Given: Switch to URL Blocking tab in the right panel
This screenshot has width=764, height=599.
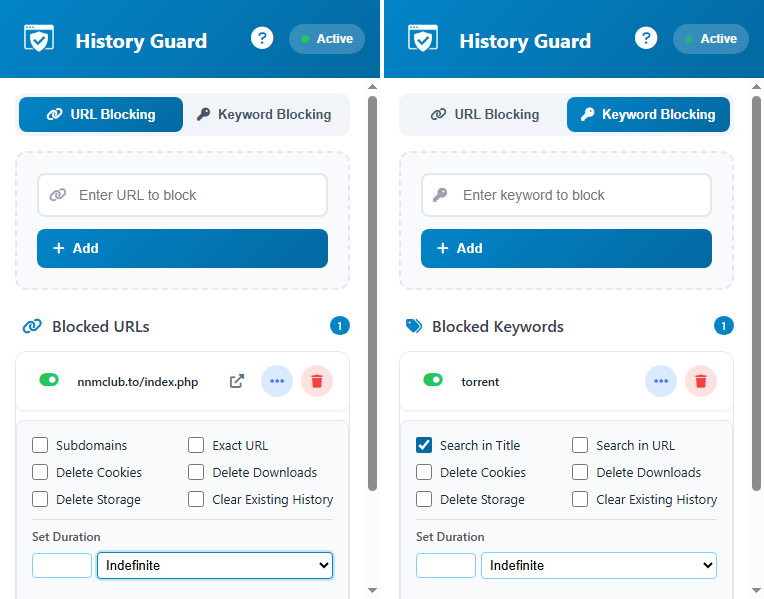Looking at the screenshot, I should click(x=485, y=114).
